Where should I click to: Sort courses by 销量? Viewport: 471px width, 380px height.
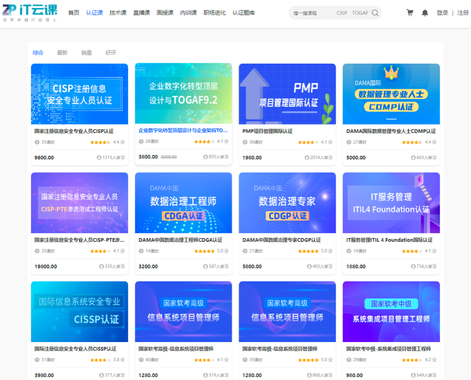point(86,52)
